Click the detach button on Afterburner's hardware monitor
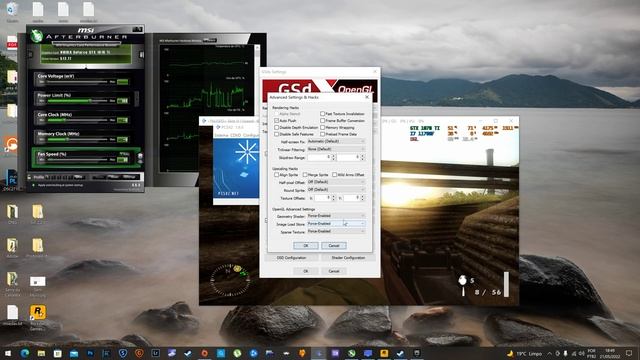The image size is (640, 360). 210,40
